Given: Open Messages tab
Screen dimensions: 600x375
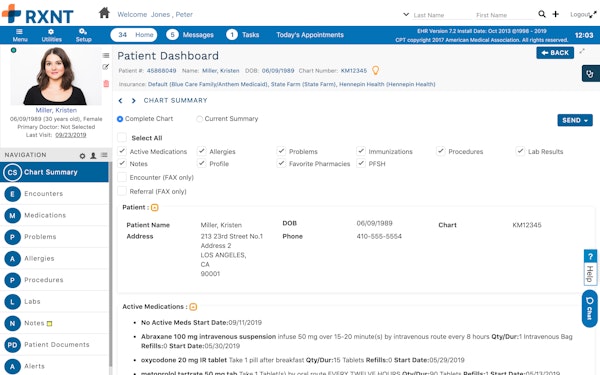Looking at the screenshot, I should (190, 35).
